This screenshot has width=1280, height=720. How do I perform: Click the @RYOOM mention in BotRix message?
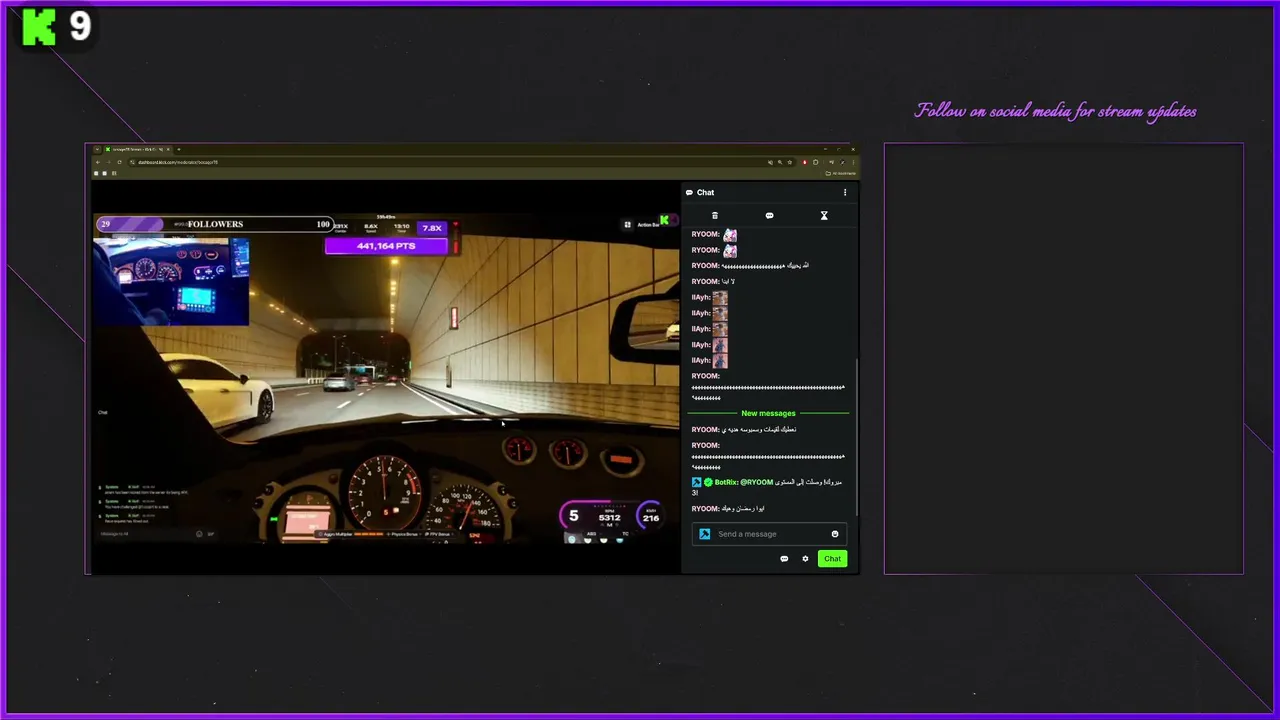[757, 482]
